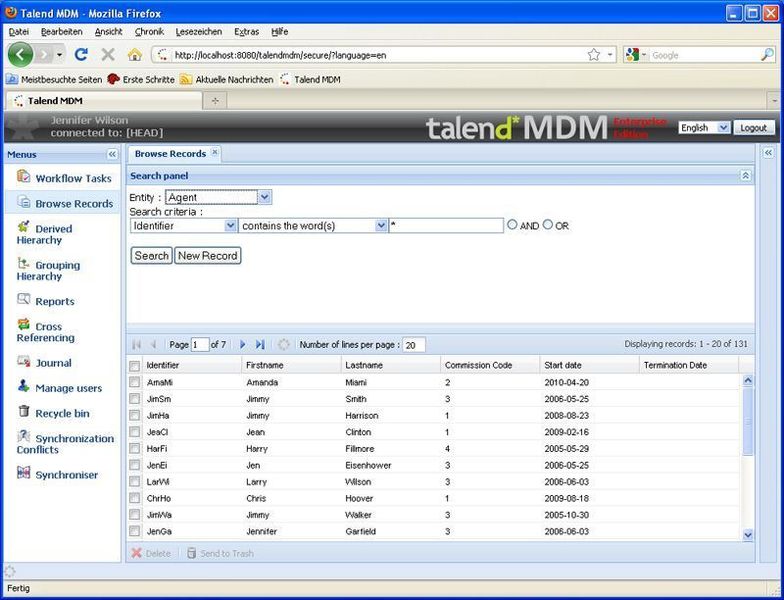Open Synchronization Conflicts icon
784x600 pixels.
tap(24, 436)
